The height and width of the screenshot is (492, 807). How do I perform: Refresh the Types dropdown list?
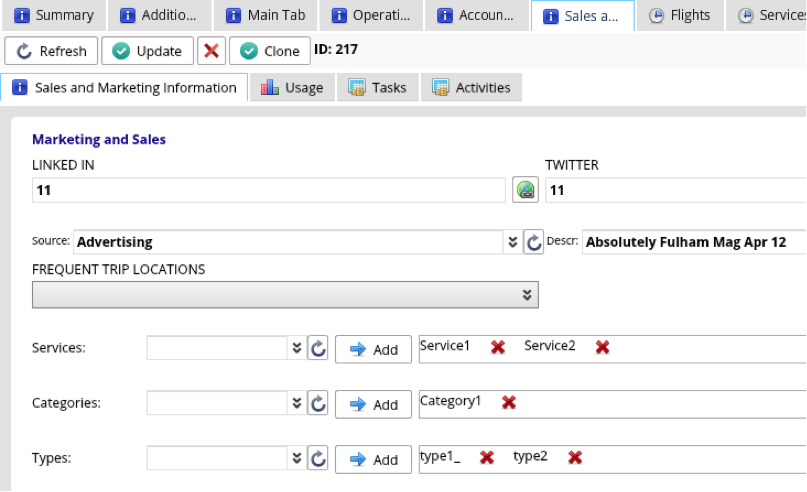(318, 458)
